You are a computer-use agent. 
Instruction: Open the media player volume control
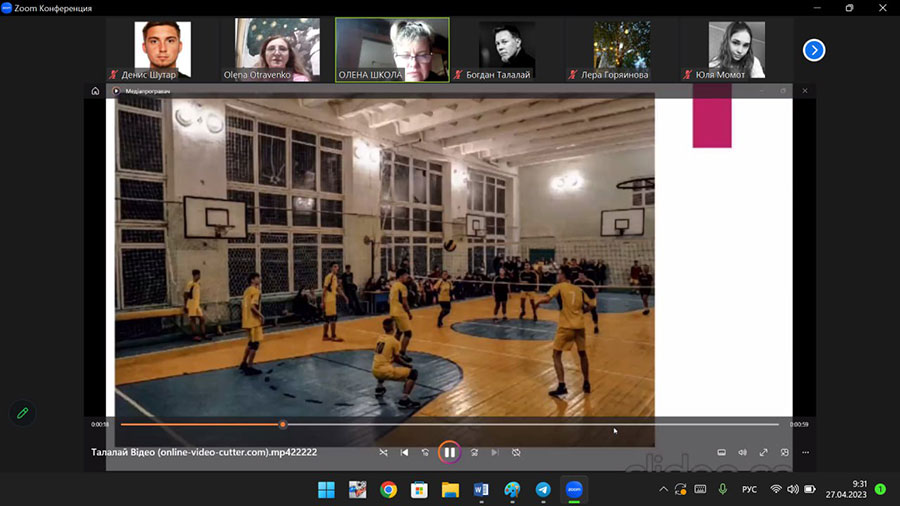click(x=742, y=452)
